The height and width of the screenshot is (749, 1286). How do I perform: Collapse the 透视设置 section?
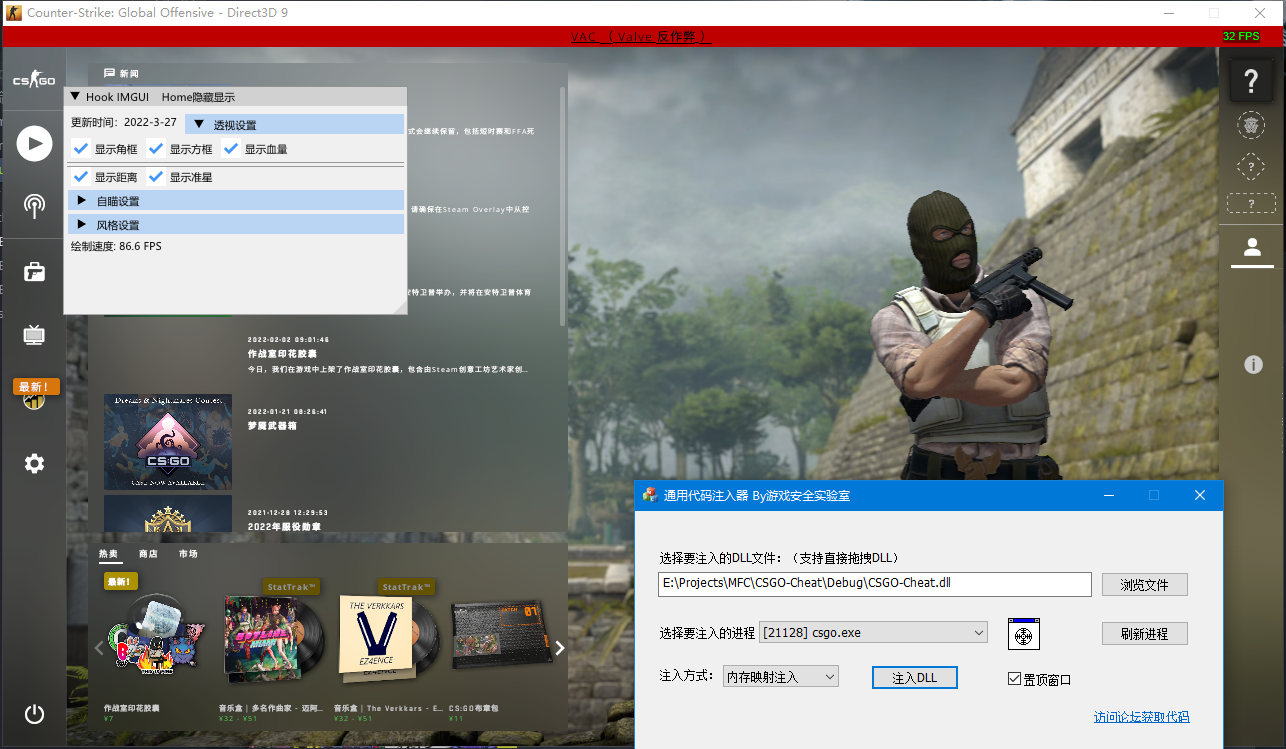click(x=294, y=124)
